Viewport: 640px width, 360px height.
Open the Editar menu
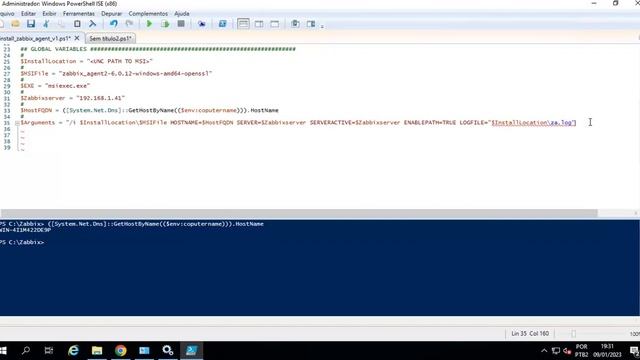point(28,13)
